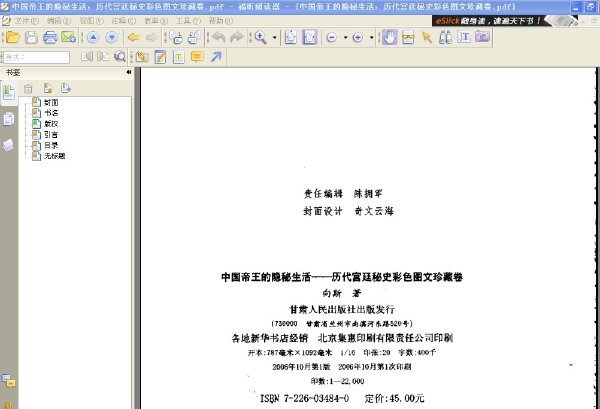Select the 封面 bookmark
This screenshot has width=600, height=409.
51,102
